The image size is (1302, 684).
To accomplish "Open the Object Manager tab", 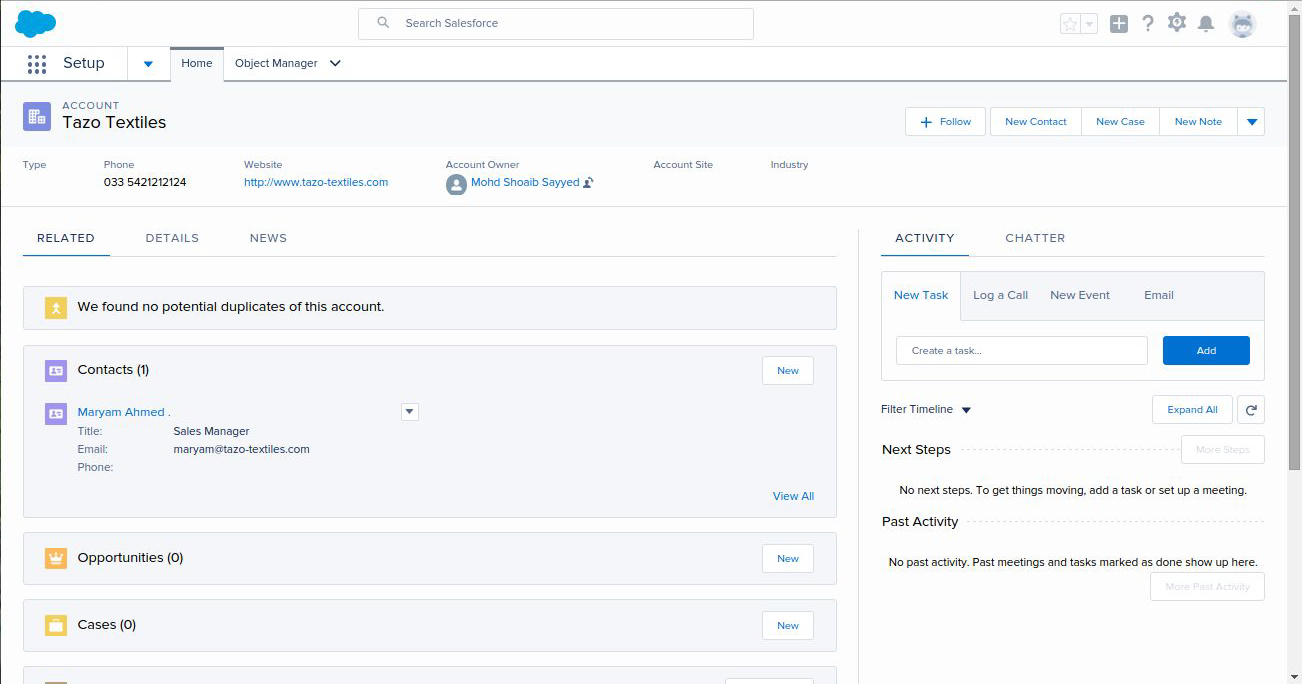I will [276, 63].
